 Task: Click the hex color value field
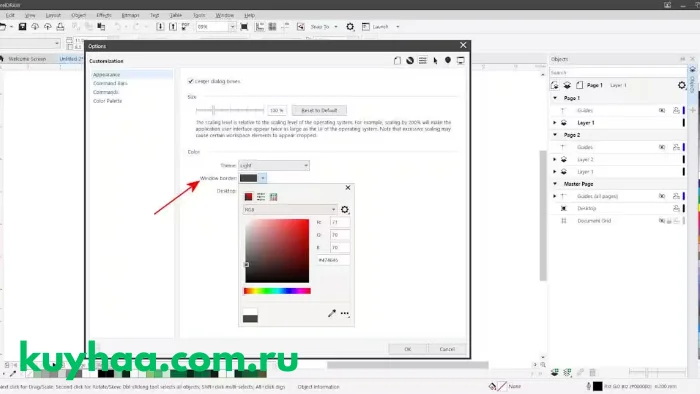pos(333,260)
